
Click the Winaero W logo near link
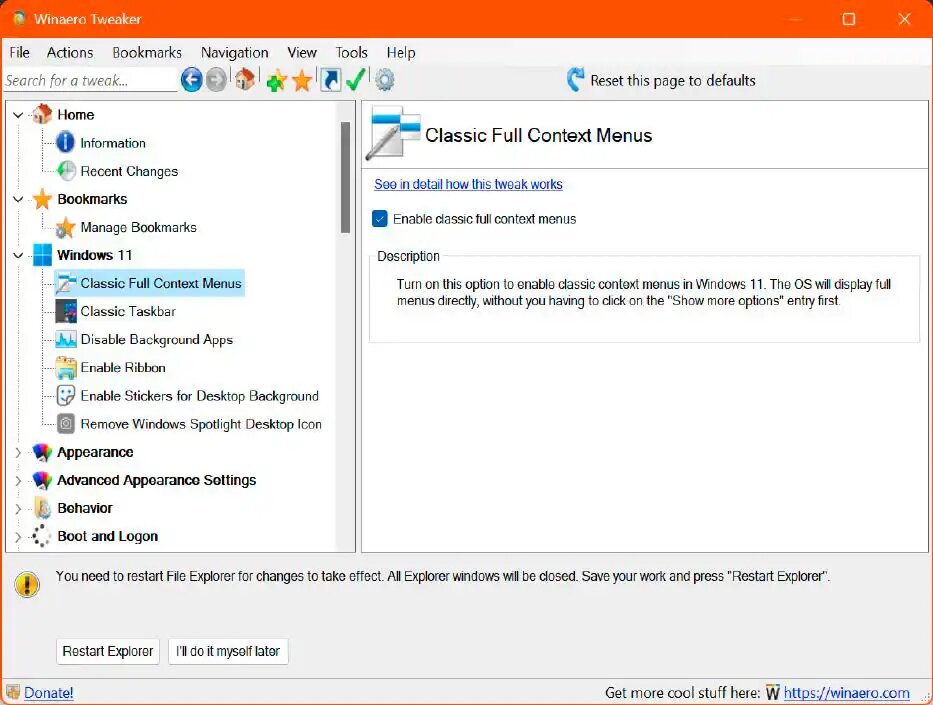(x=772, y=693)
